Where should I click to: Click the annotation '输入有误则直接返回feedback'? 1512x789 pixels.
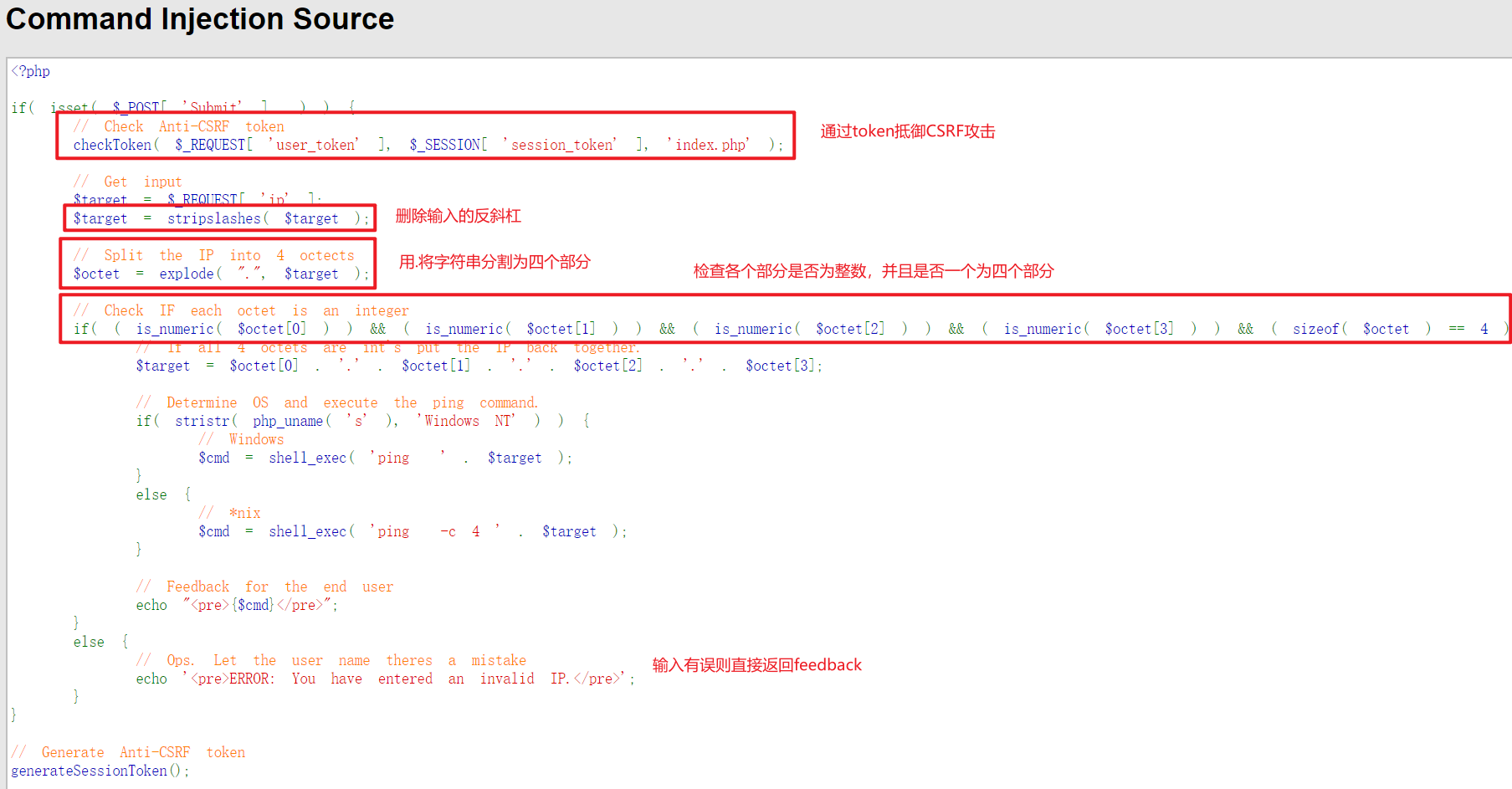pos(757,665)
